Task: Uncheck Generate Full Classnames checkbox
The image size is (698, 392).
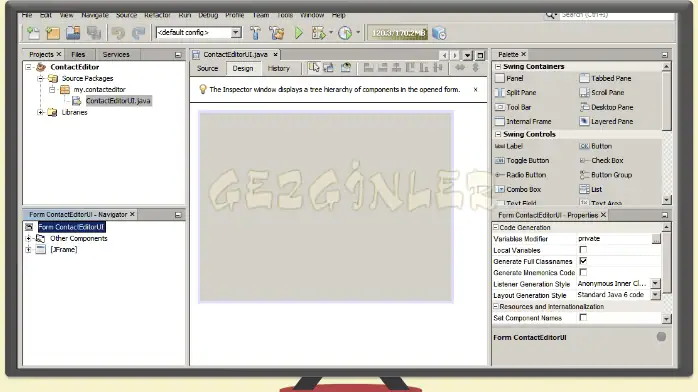Action: pos(583,261)
